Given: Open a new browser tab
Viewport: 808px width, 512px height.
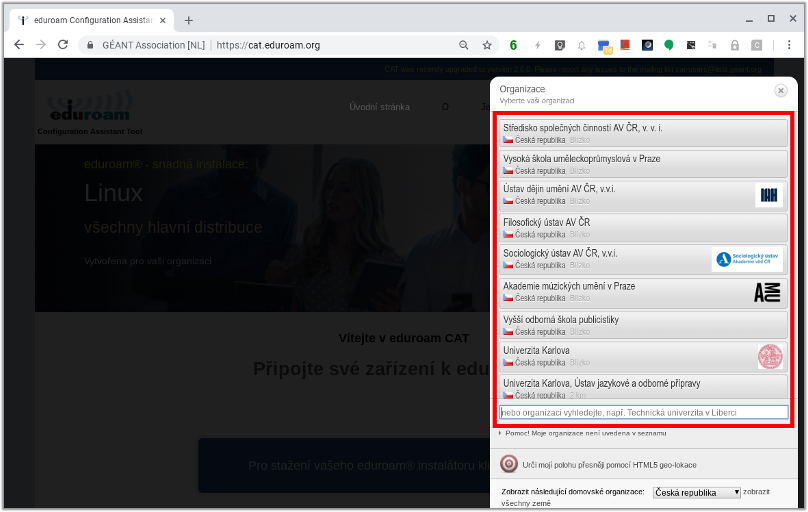Looking at the screenshot, I should (189, 21).
